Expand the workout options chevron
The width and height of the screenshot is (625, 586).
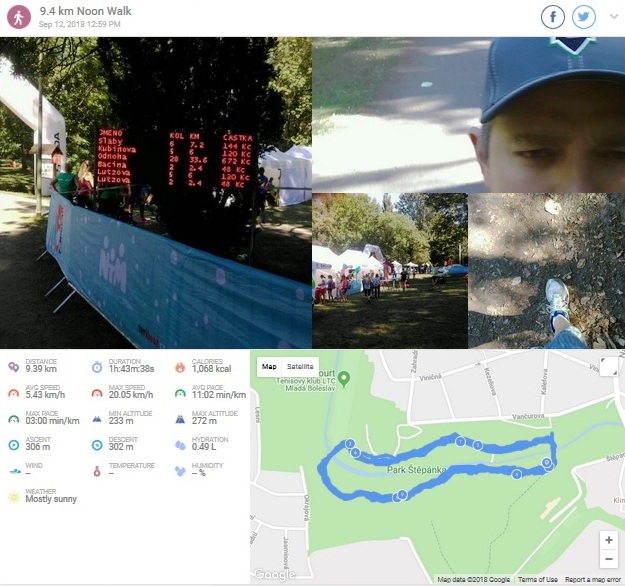[x=614, y=16]
